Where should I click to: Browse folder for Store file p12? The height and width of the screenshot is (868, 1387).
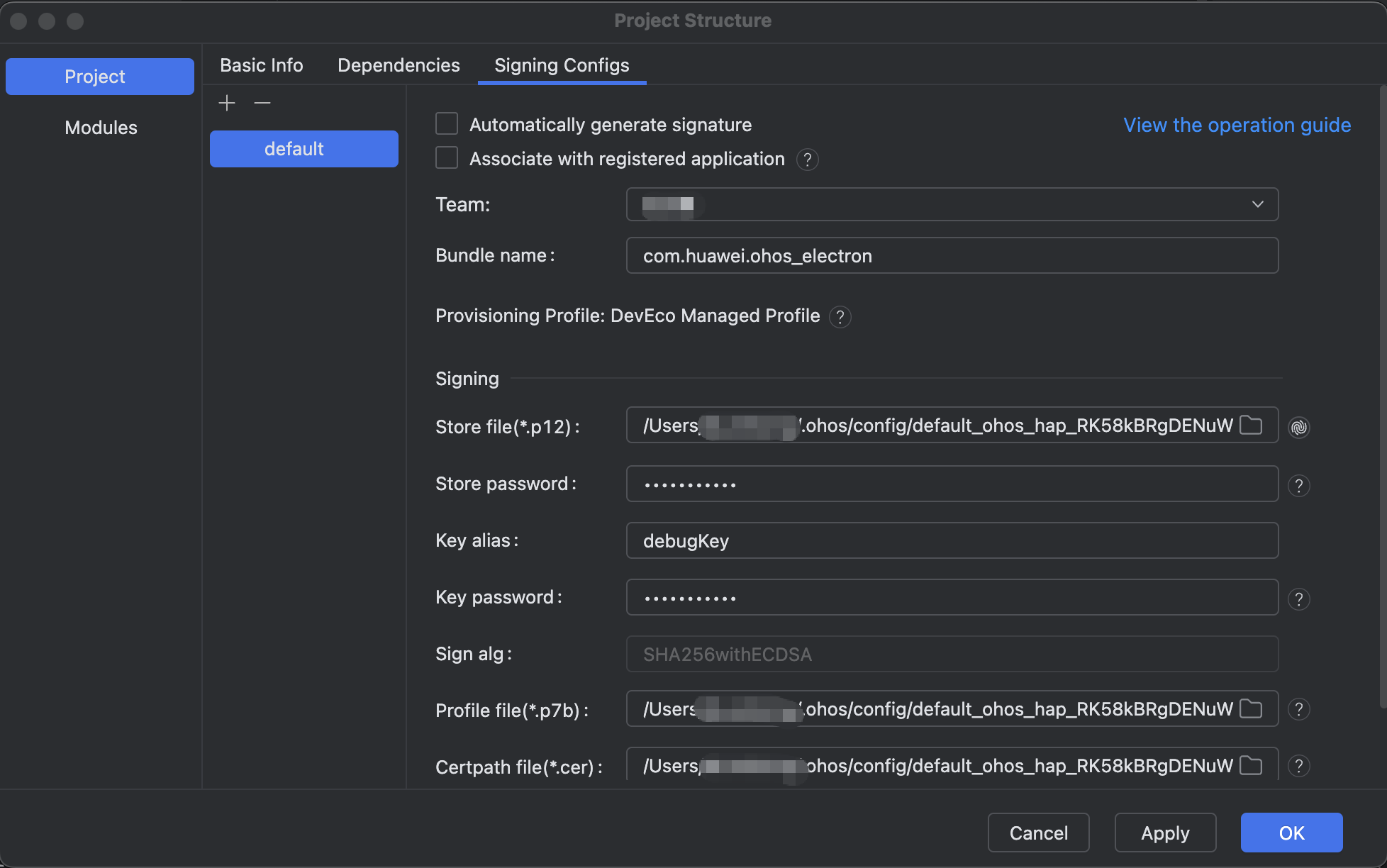tap(1251, 425)
